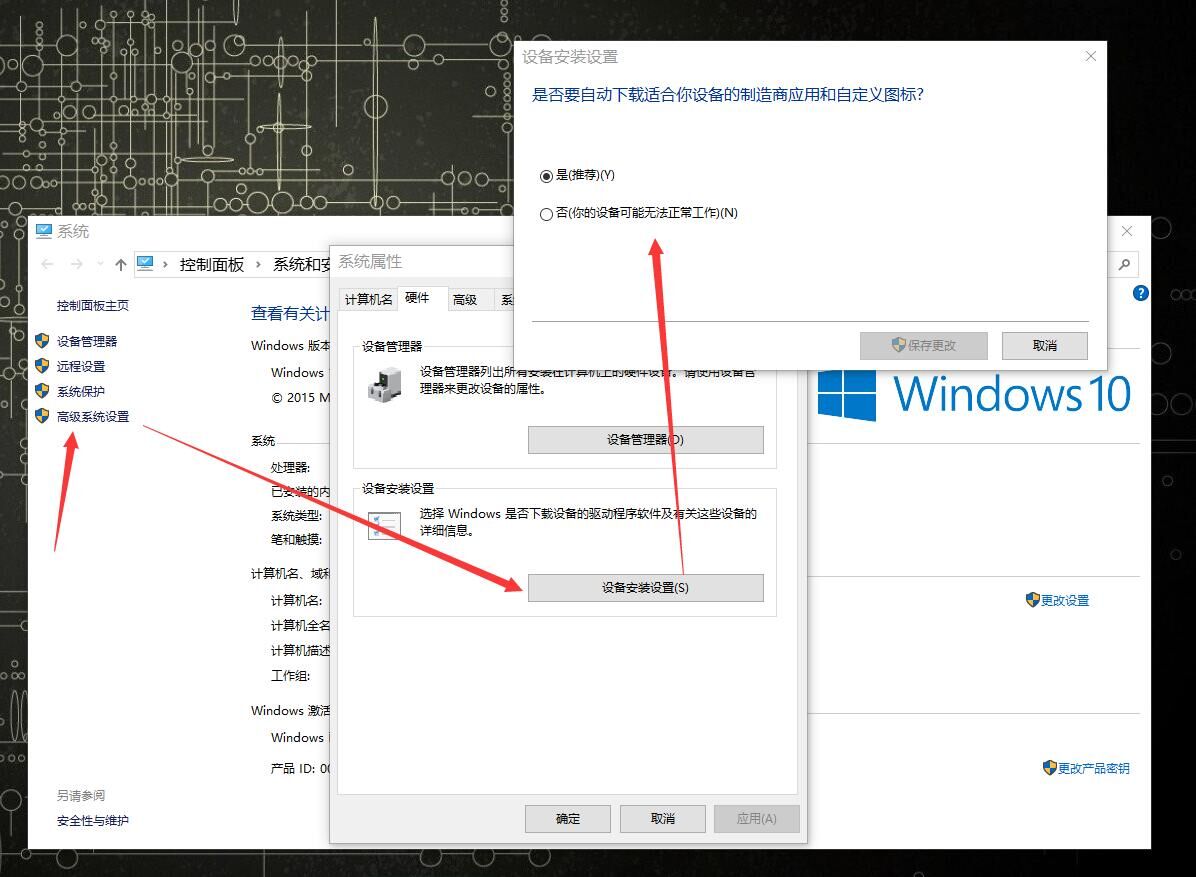
Task: Expand the chevron after 控制面板 breadcrumb
Action: tap(258, 265)
